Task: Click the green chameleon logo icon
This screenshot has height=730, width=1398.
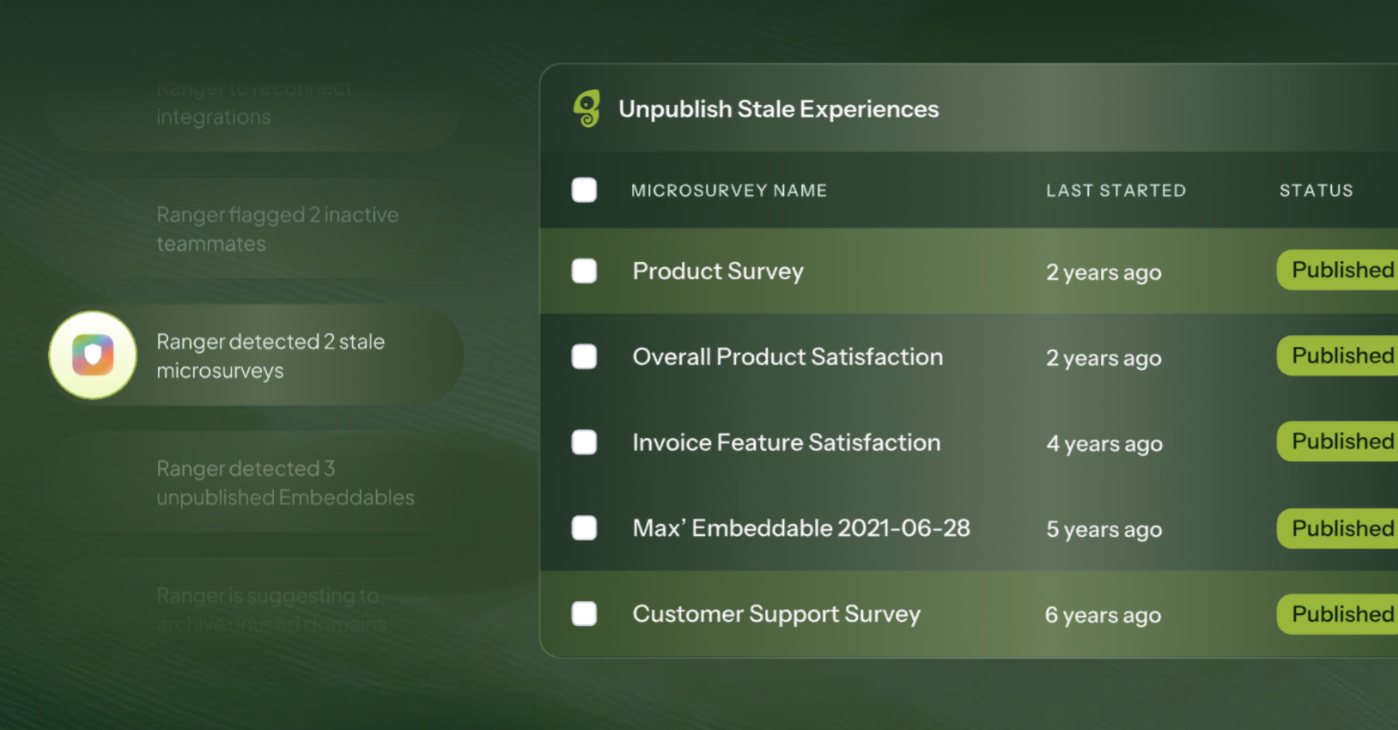Action: pos(587,109)
